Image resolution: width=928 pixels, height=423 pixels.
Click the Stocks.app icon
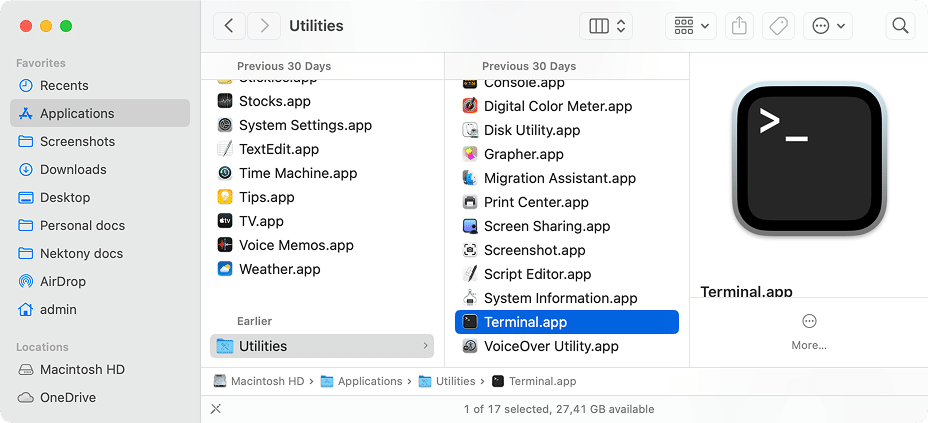click(x=225, y=101)
